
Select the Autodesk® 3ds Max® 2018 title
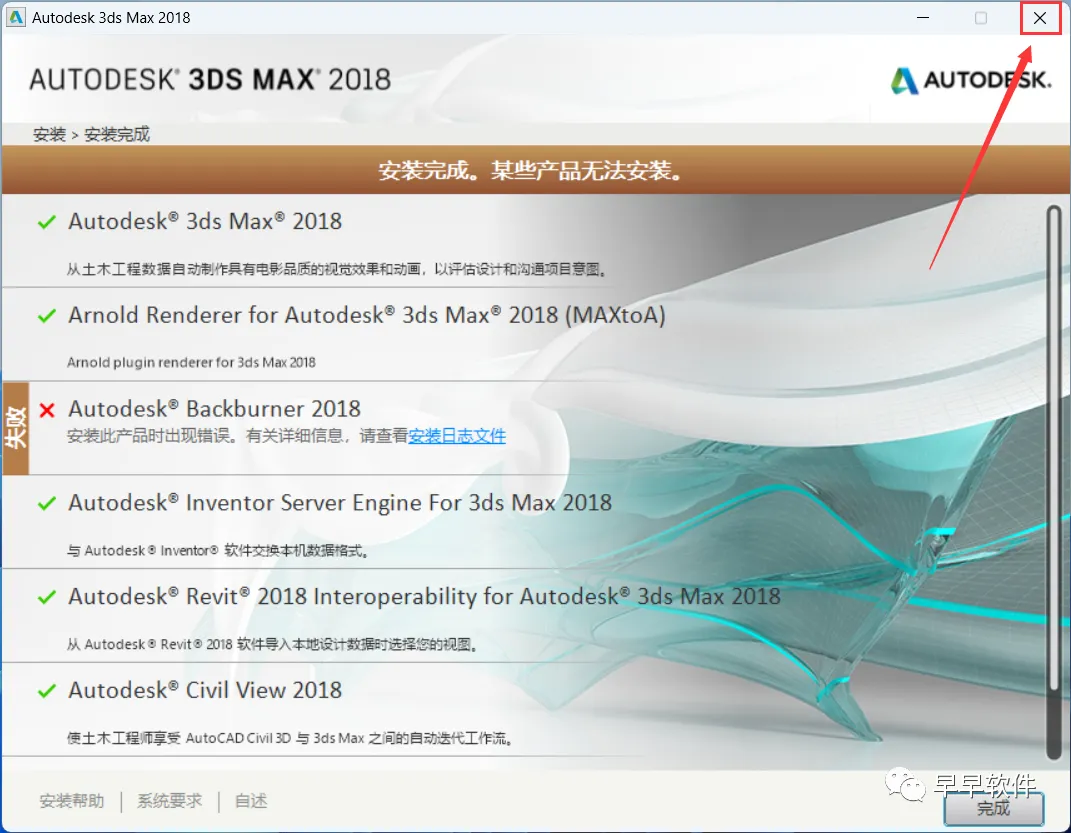pos(205,221)
